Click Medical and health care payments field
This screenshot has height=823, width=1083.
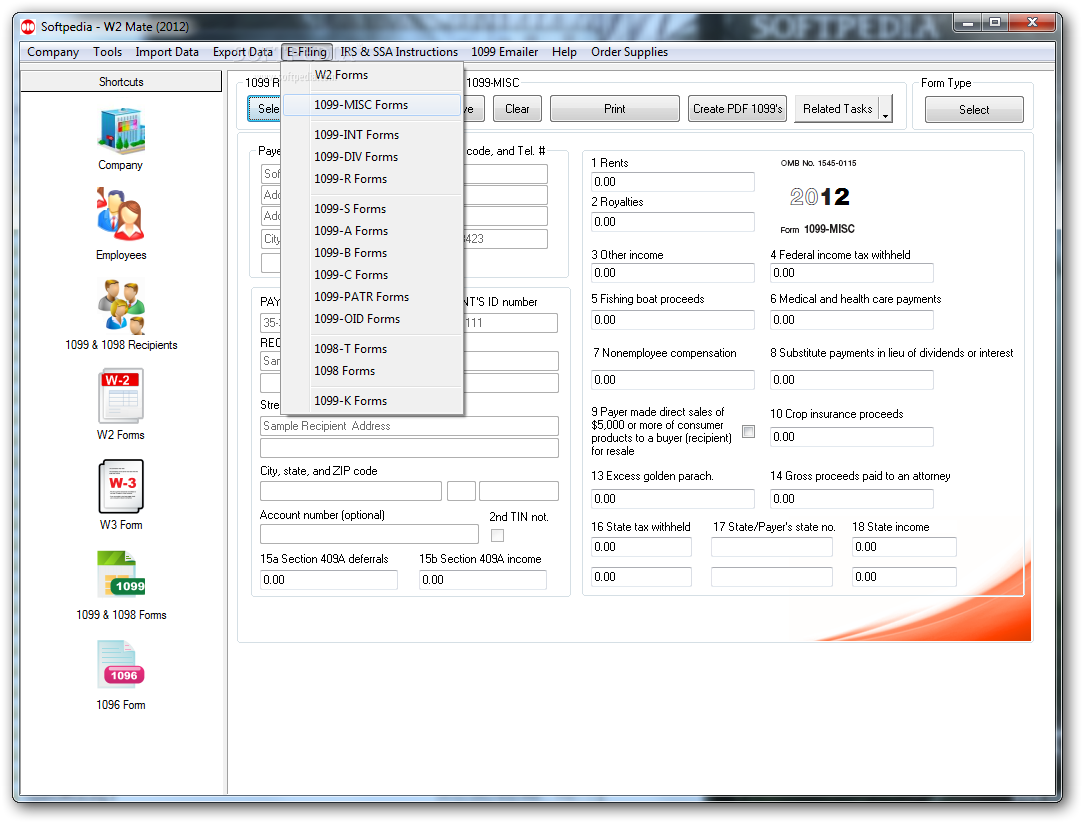tap(852, 320)
